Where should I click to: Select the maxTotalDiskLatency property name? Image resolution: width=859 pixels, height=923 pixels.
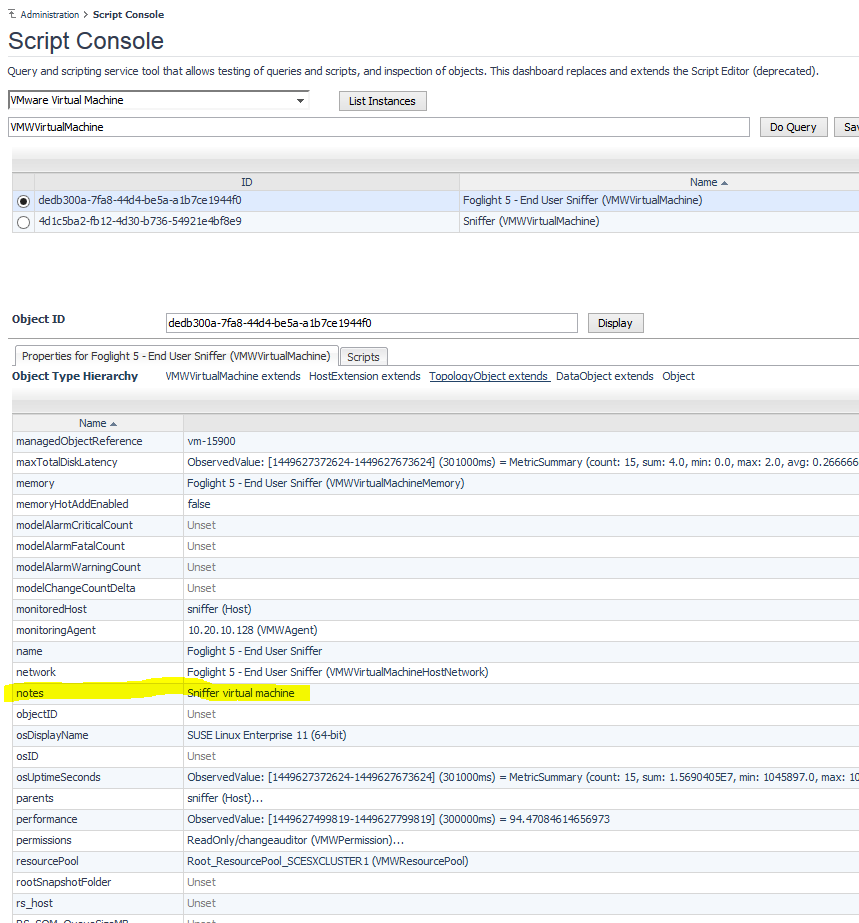tap(67, 462)
